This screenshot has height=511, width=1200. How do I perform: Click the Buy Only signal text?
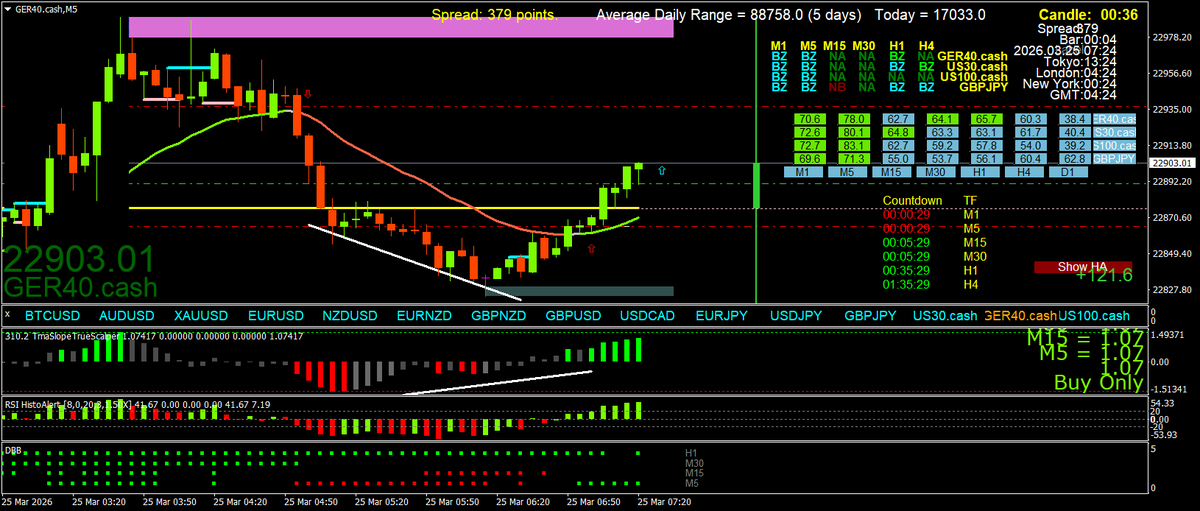(x=1098, y=382)
